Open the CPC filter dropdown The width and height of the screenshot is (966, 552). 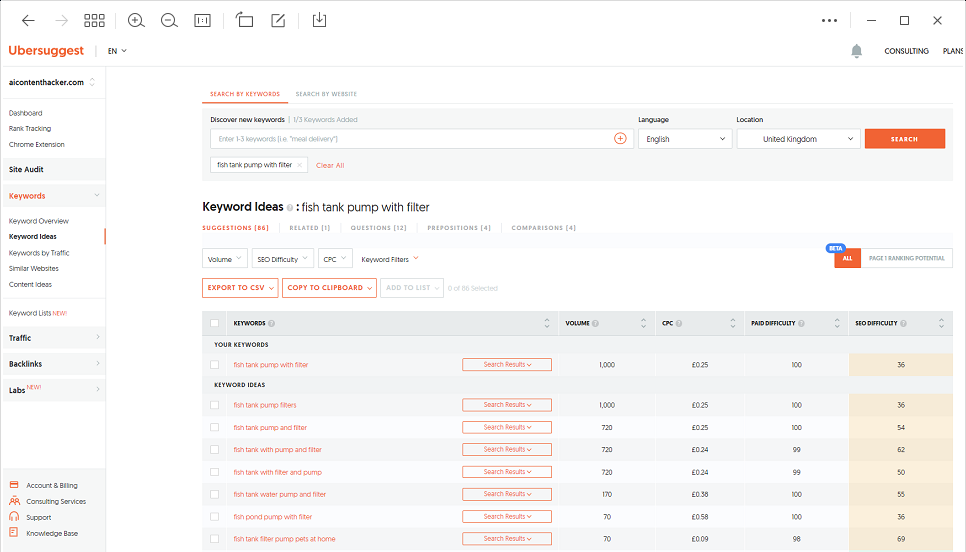tap(335, 259)
